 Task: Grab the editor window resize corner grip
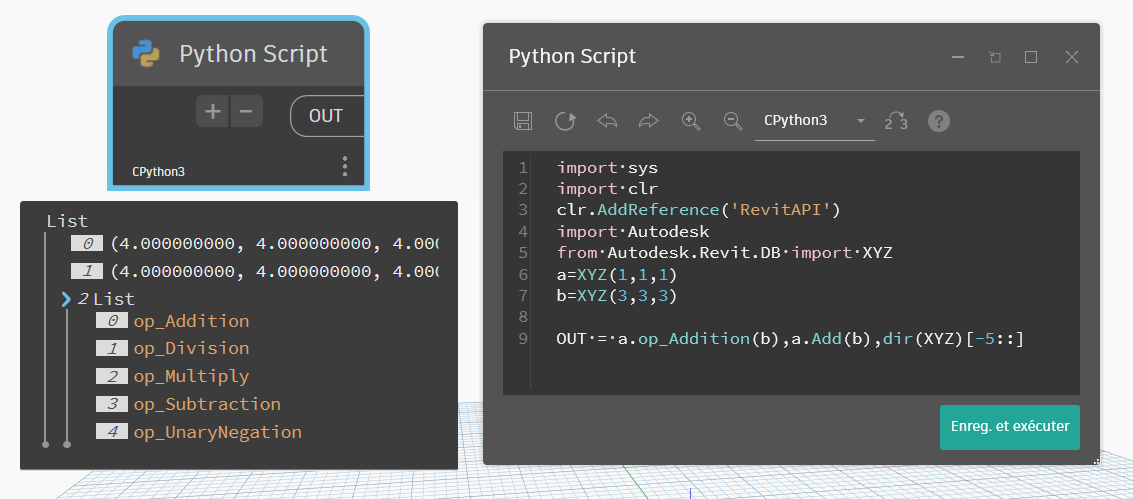point(1096,461)
